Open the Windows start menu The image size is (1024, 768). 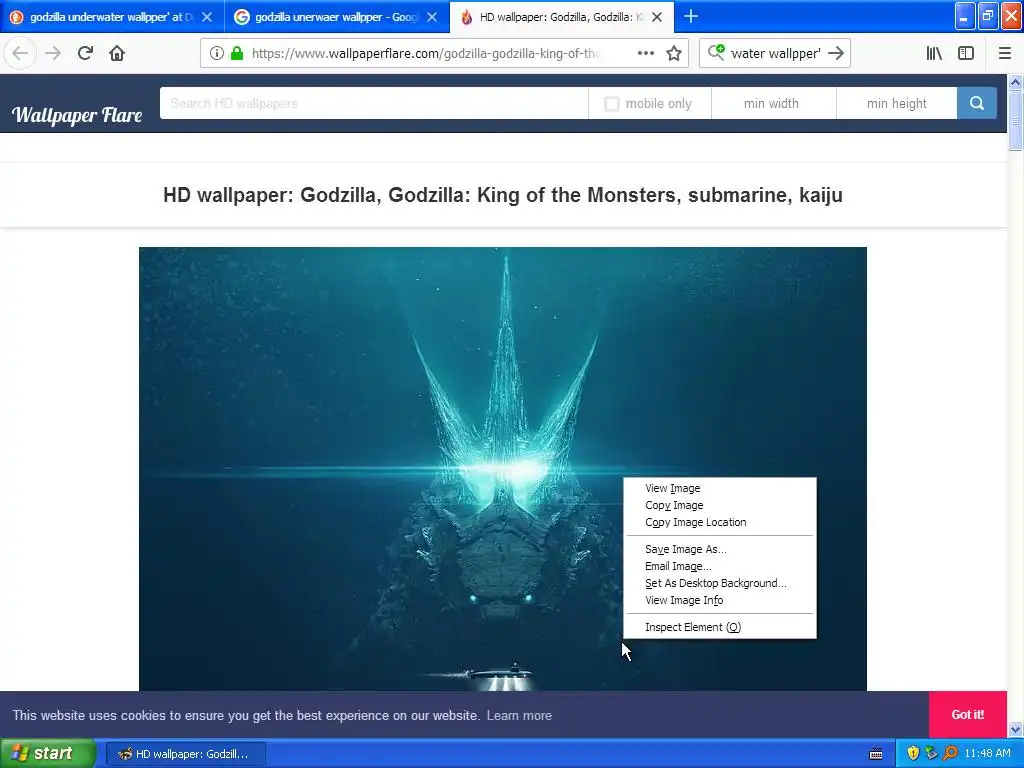(48, 754)
